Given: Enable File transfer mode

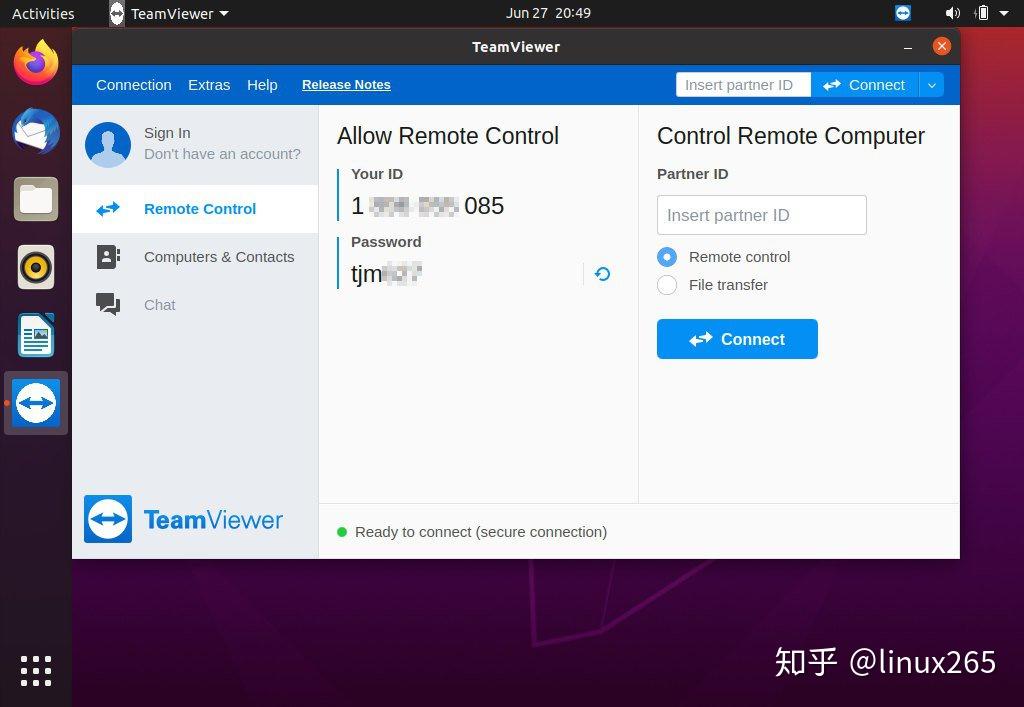Looking at the screenshot, I should (666, 285).
